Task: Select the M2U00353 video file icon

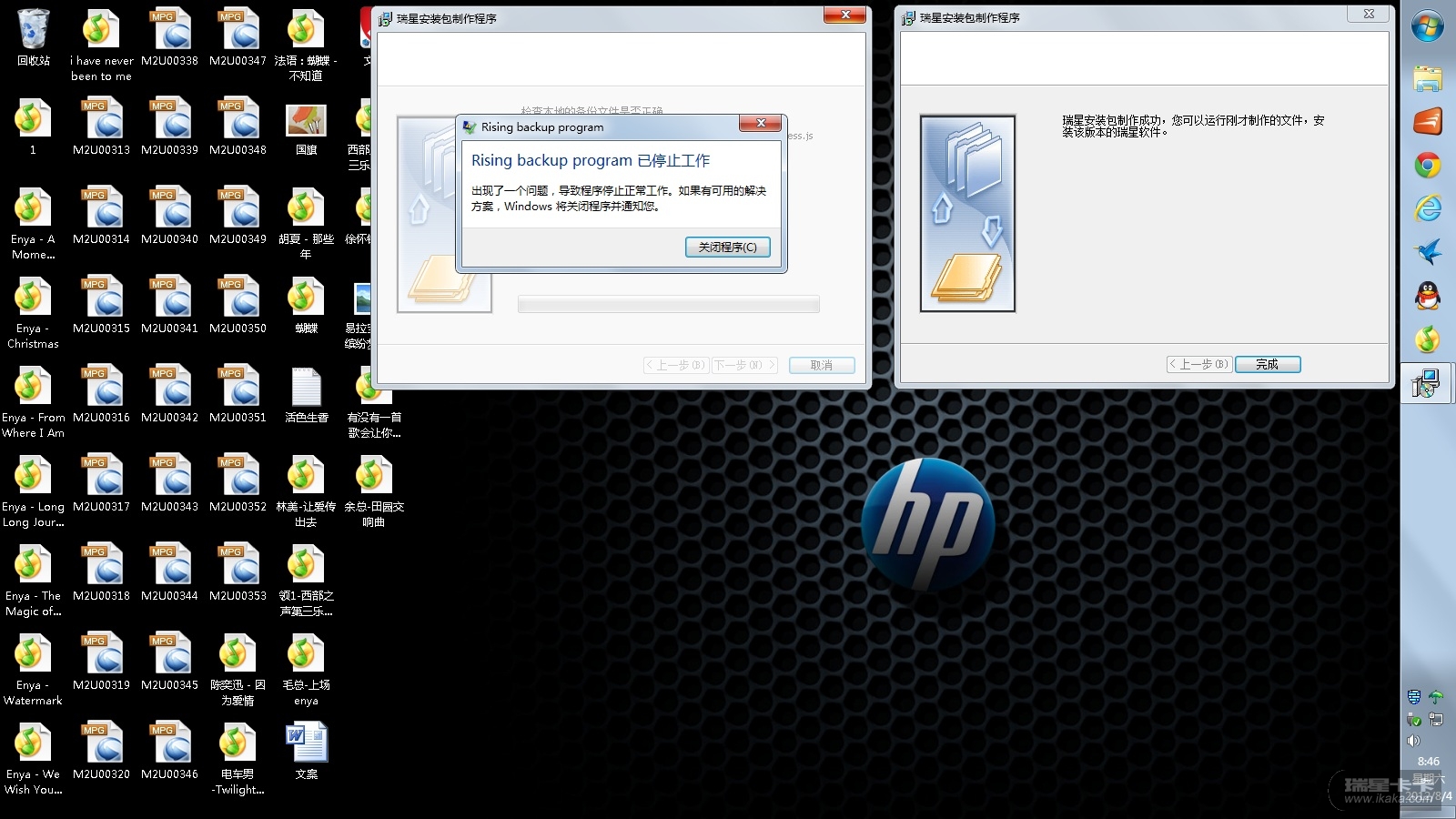Action: click(238, 573)
